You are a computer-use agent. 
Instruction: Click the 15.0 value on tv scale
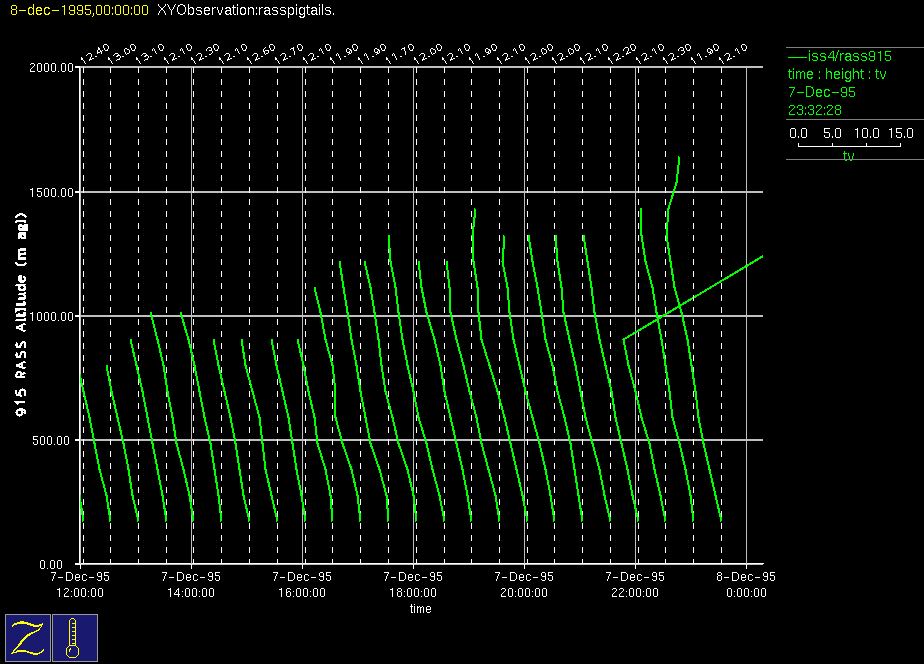(x=900, y=133)
